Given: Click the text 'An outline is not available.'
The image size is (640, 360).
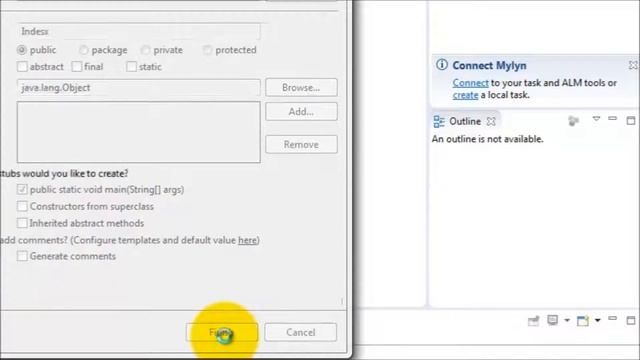Looking at the screenshot, I should tap(487, 139).
